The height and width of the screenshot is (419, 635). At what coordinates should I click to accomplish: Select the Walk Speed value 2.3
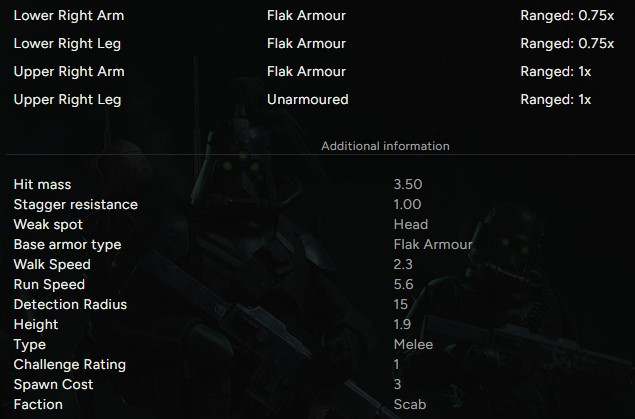click(404, 265)
